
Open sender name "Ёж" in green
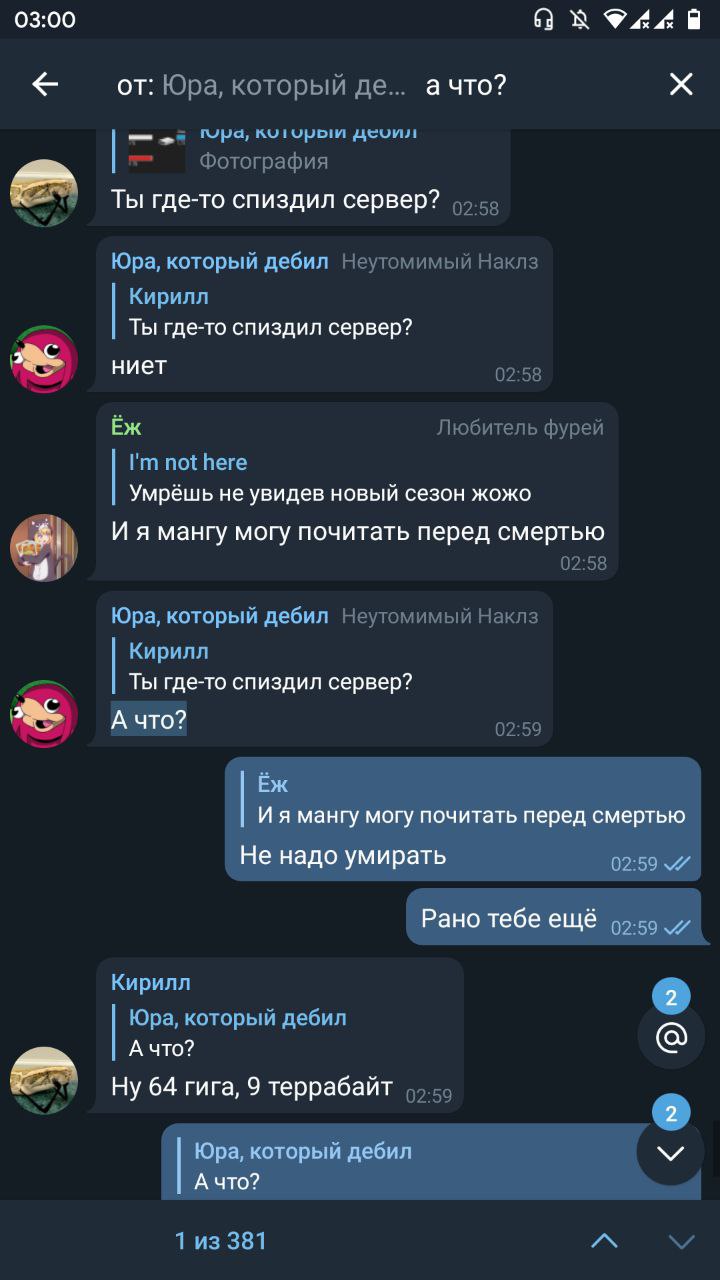[x=126, y=427]
